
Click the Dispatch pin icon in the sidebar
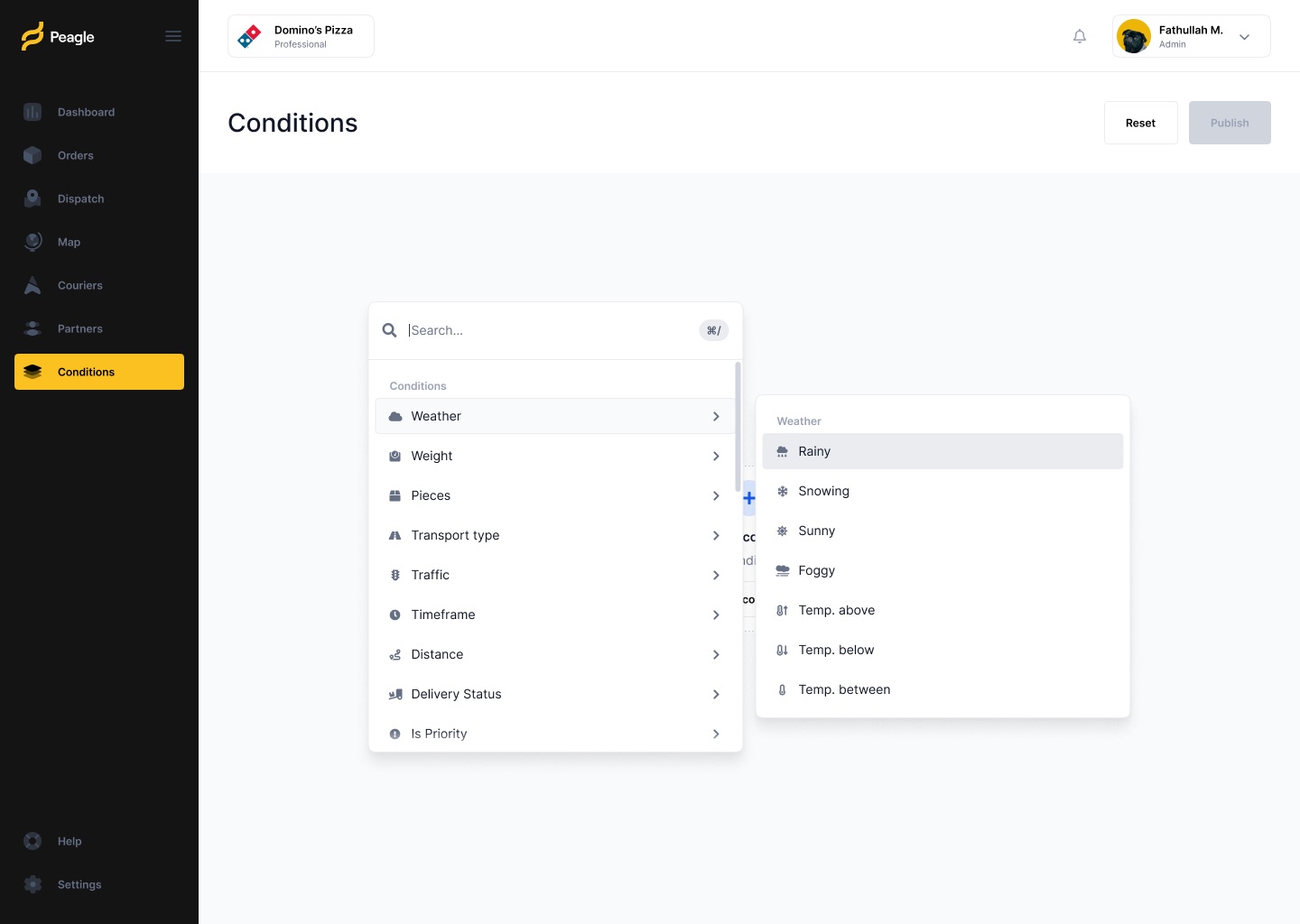(32, 199)
